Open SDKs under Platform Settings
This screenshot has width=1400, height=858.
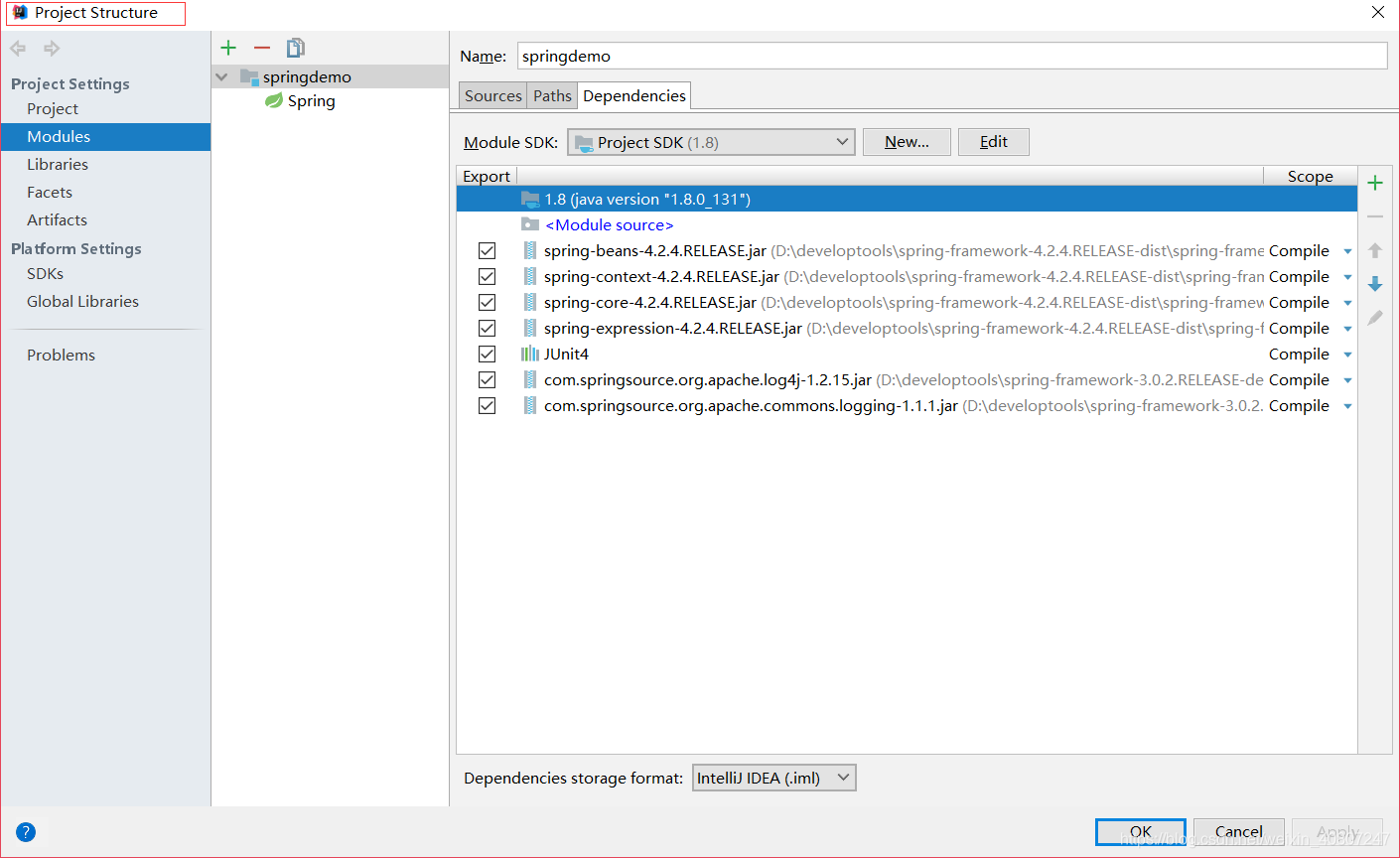(45, 273)
